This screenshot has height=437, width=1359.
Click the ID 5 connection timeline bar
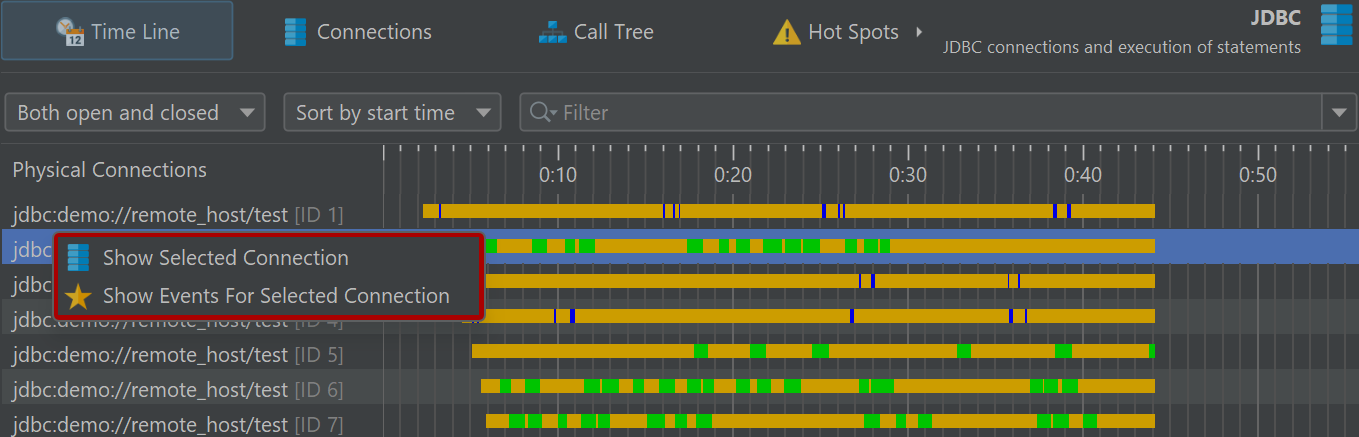(813, 351)
